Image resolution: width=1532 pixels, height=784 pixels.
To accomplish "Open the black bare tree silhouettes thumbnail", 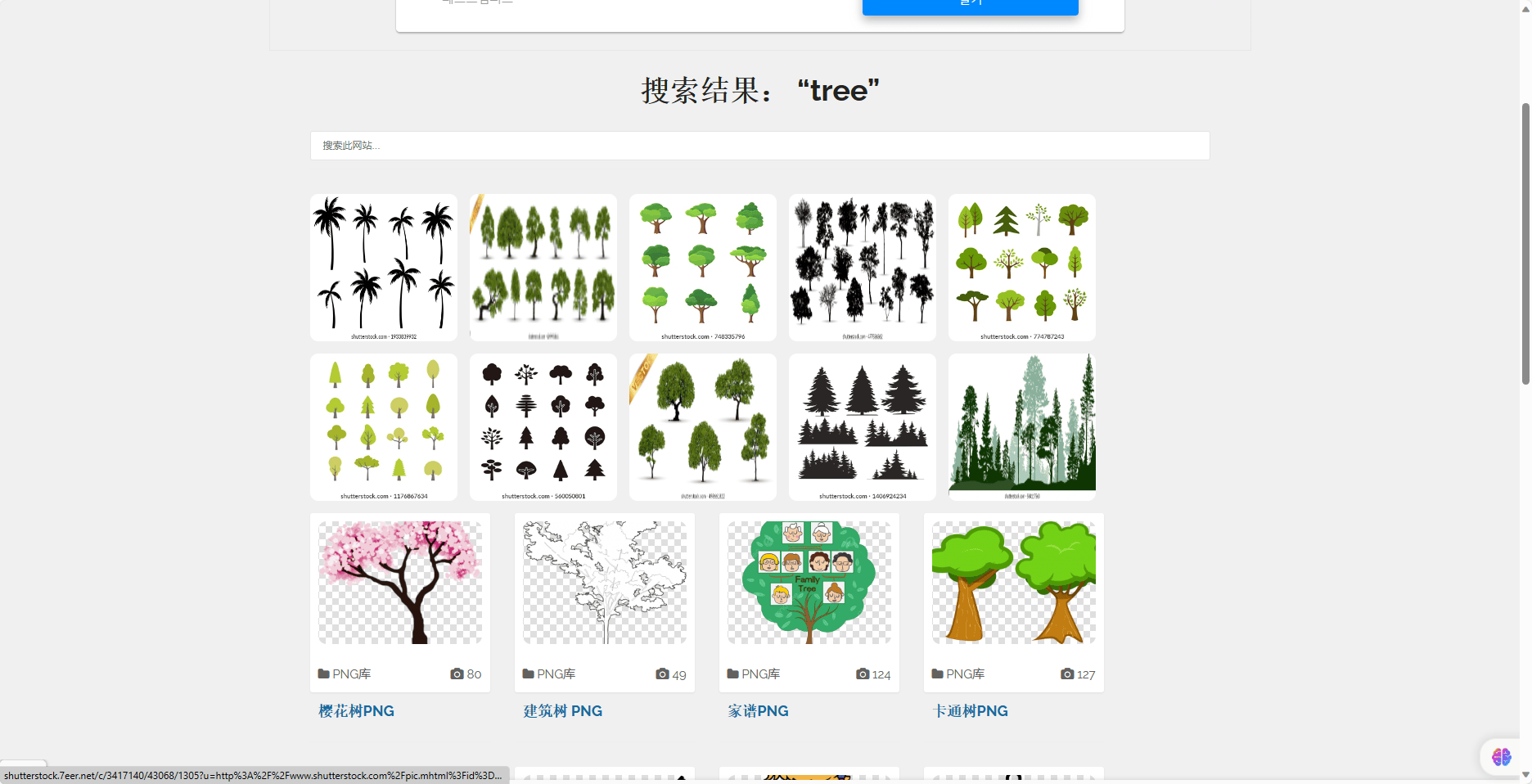I will 863,268.
